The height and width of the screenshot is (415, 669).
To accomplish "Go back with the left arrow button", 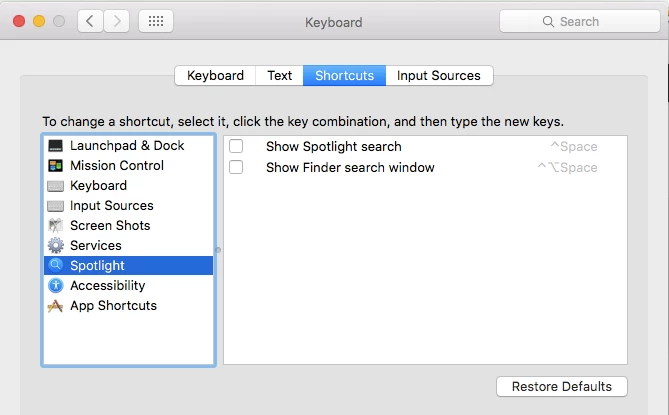I will pos(91,21).
